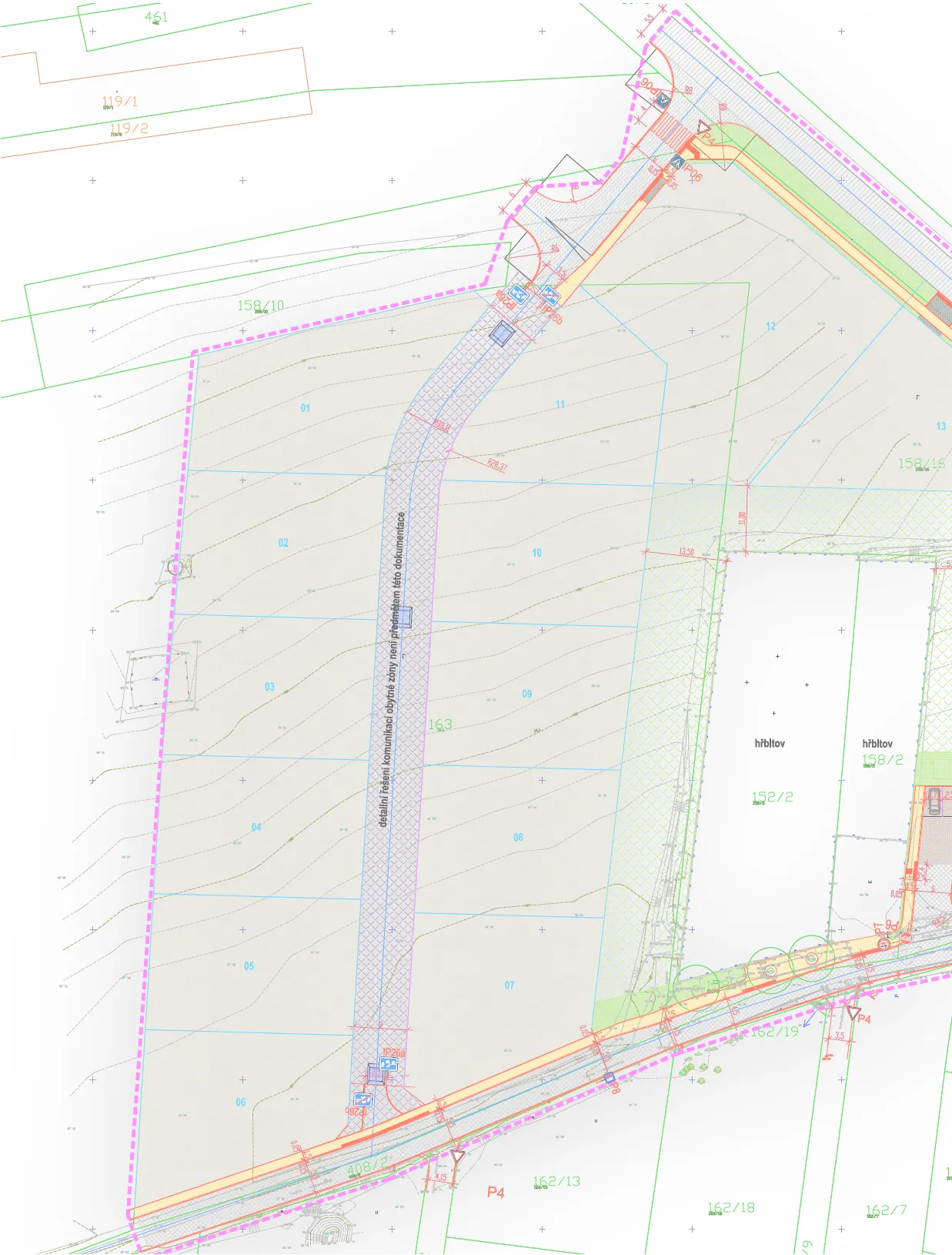Screen dimensions: 952x1255
Task: Select the southern IP26a residential zone sign
Action: 389,1064
